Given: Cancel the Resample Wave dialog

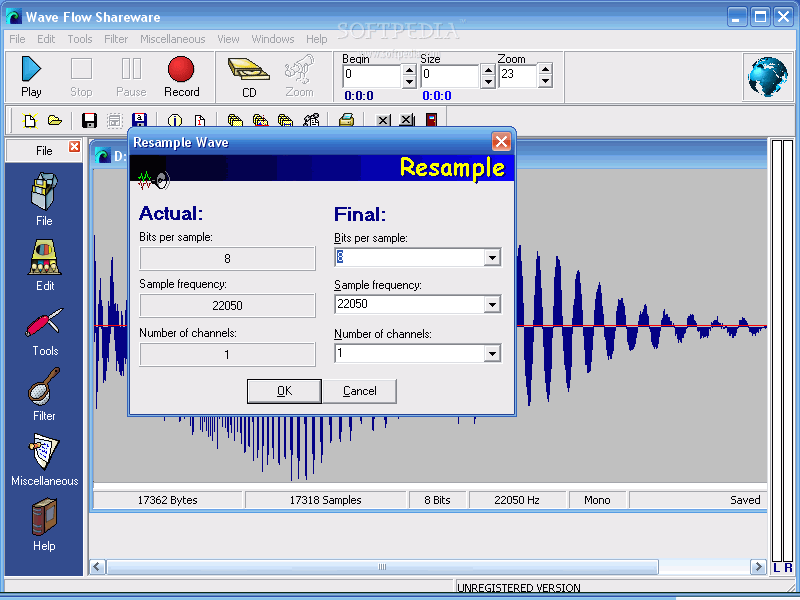Looking at the screenshot, I should pos(359,391).
